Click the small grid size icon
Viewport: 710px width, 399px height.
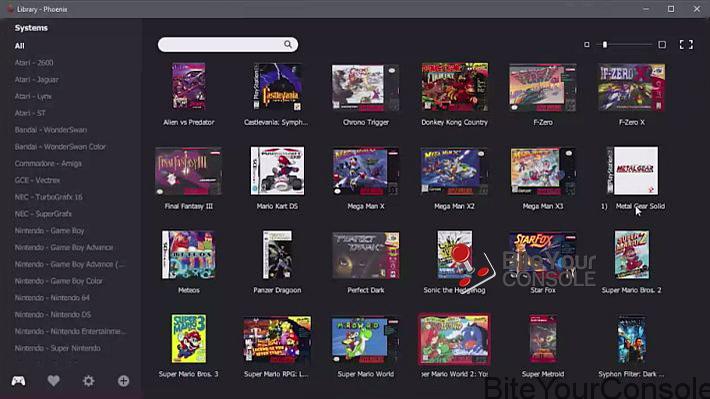tap(587, 44)
